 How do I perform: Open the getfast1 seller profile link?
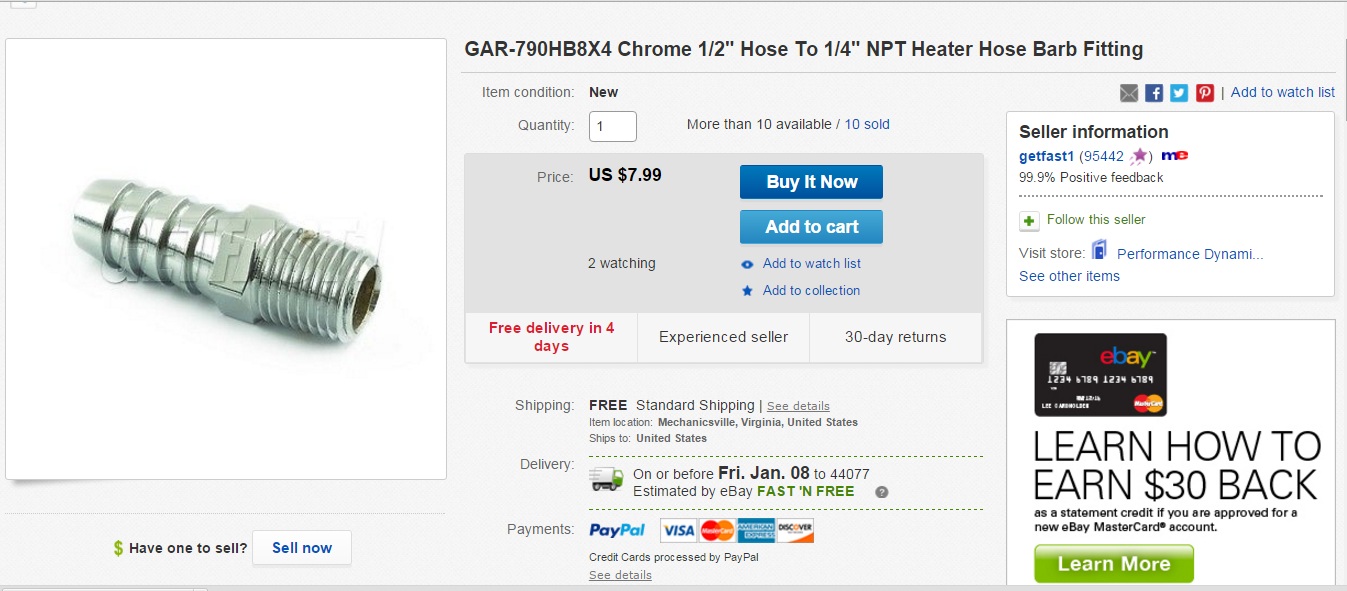click(x=1047, y=156)
